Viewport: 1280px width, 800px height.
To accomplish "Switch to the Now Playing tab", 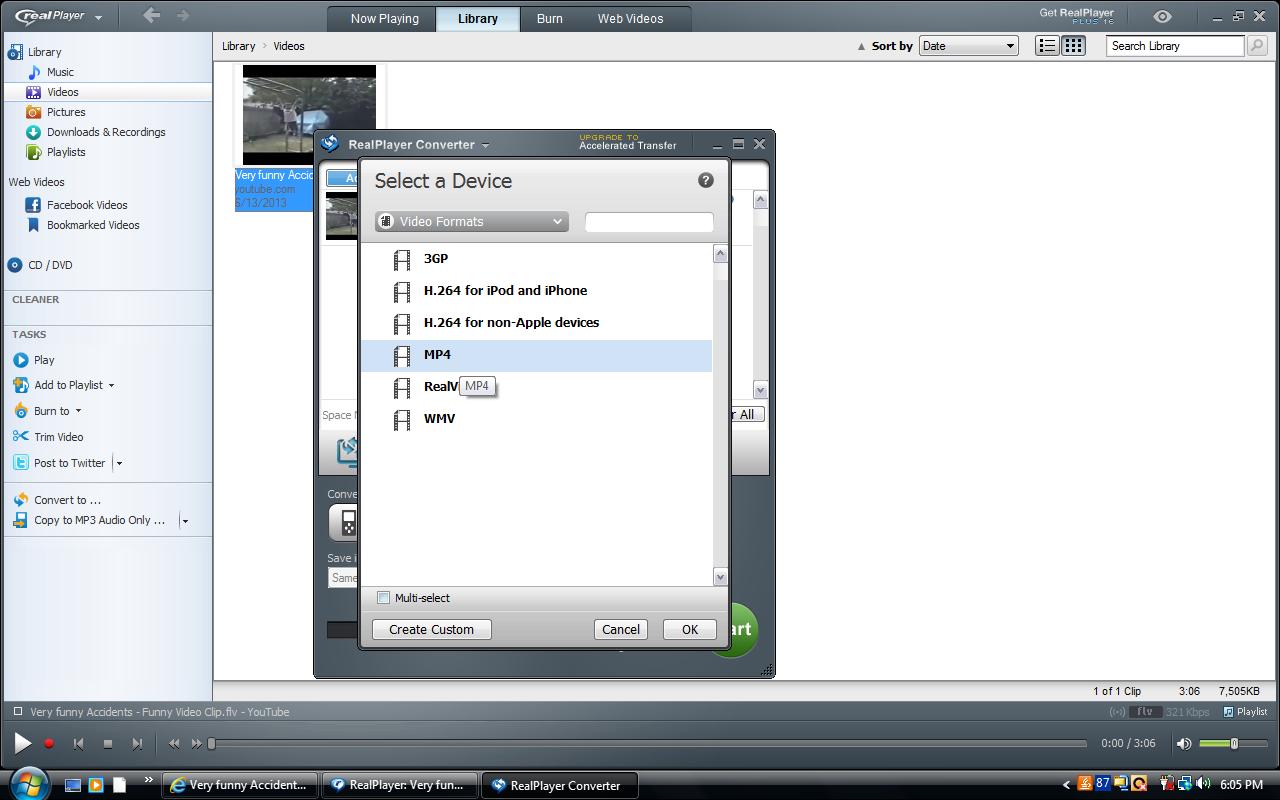I will tap(385, 19).
